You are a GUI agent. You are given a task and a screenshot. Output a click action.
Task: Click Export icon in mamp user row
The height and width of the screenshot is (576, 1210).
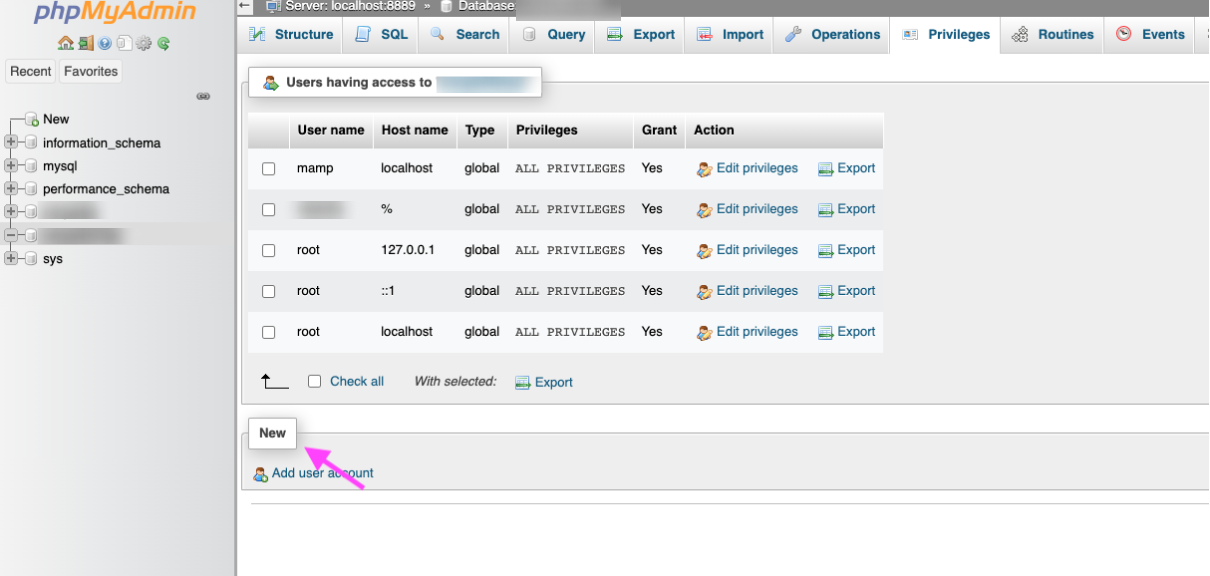(x=825, y=169)
